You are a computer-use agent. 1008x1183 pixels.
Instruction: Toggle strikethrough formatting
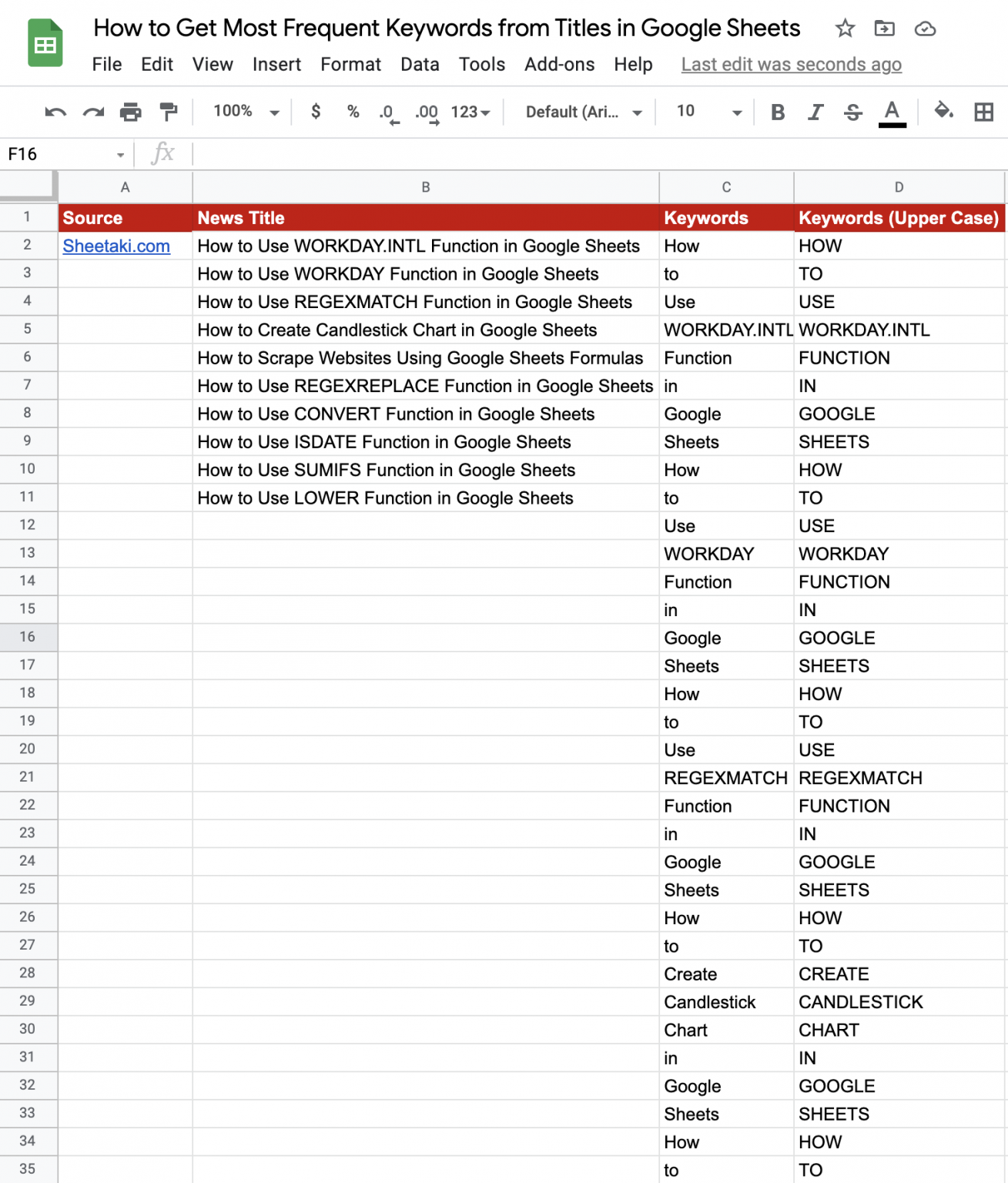(852, 112)
